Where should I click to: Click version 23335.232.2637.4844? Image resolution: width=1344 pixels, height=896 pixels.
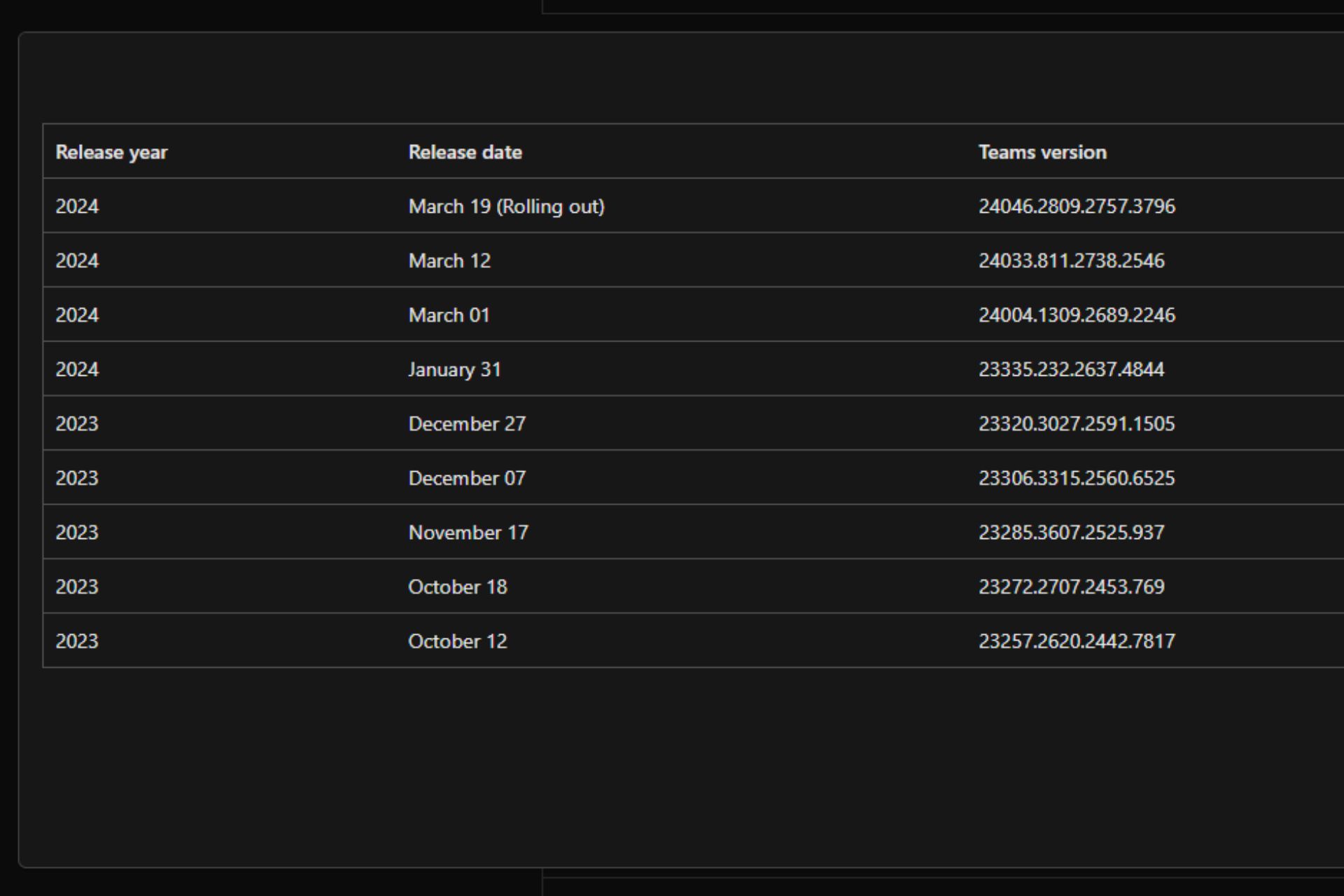[x=1071, y=370]
